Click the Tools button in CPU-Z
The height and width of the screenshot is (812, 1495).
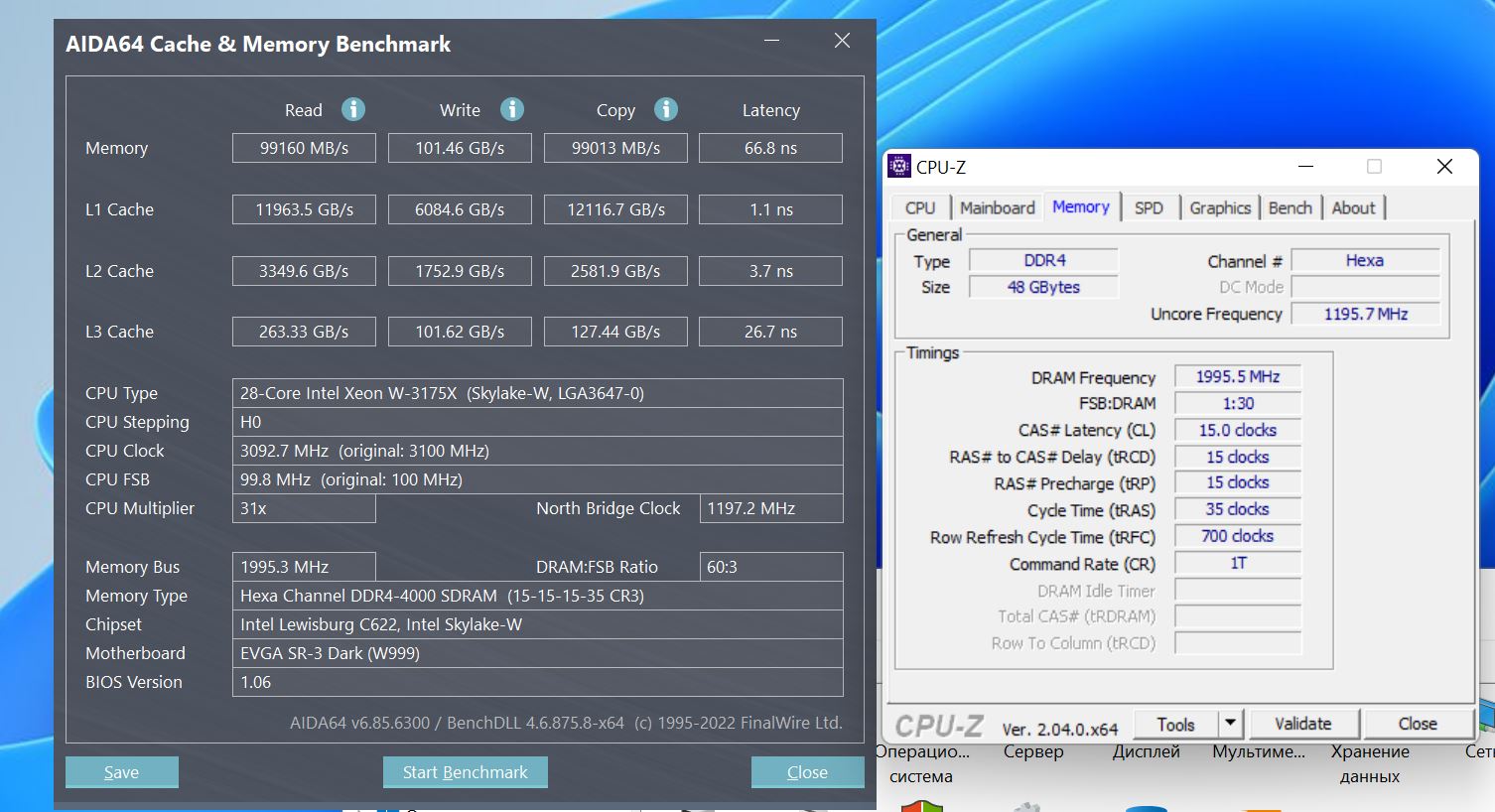coord(1175,724)
